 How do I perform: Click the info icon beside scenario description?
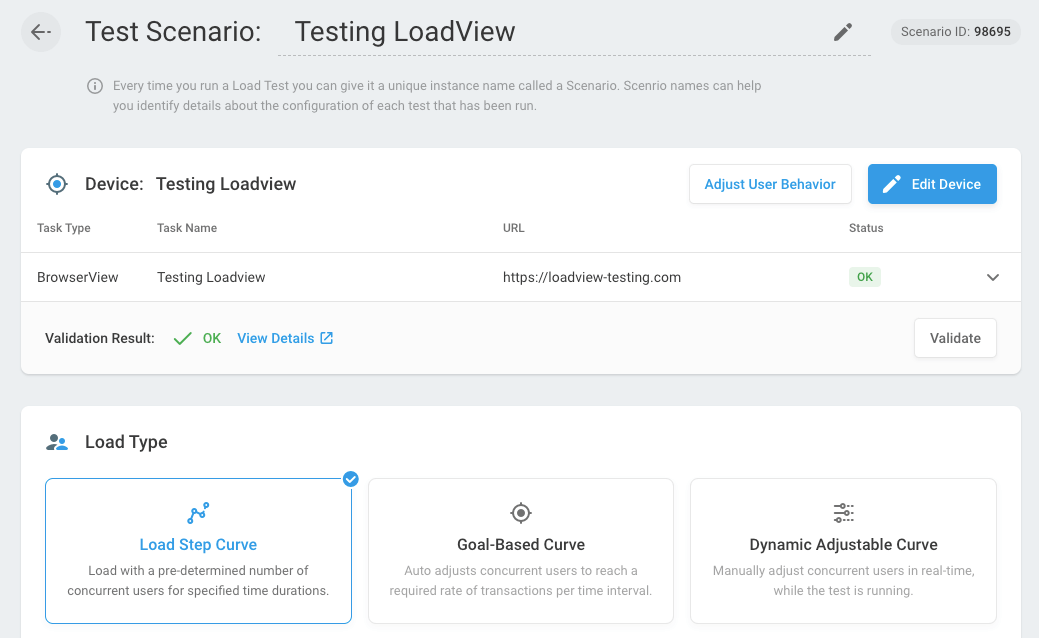[95, 86]
